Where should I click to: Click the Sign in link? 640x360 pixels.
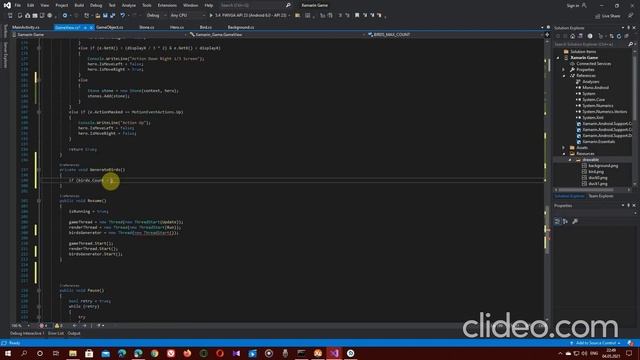[573, 5]
